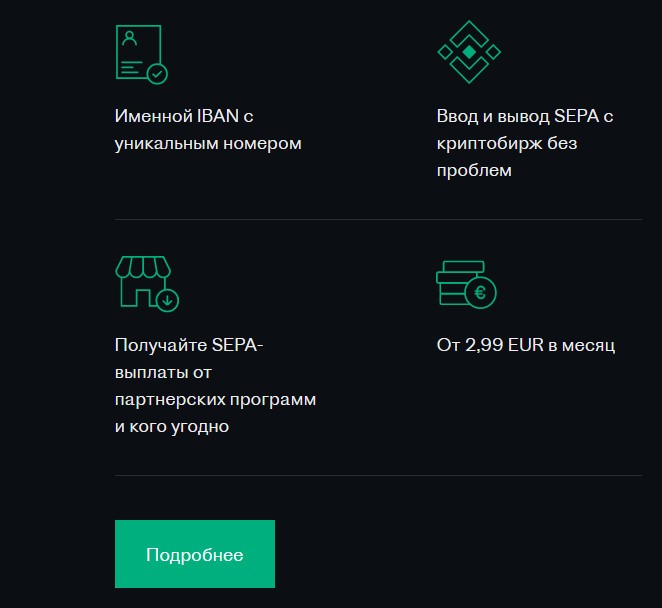Select the "Получайте SEPA-" text line
Image resolution: width=662 pixels, height=608 pixels.
194,346
